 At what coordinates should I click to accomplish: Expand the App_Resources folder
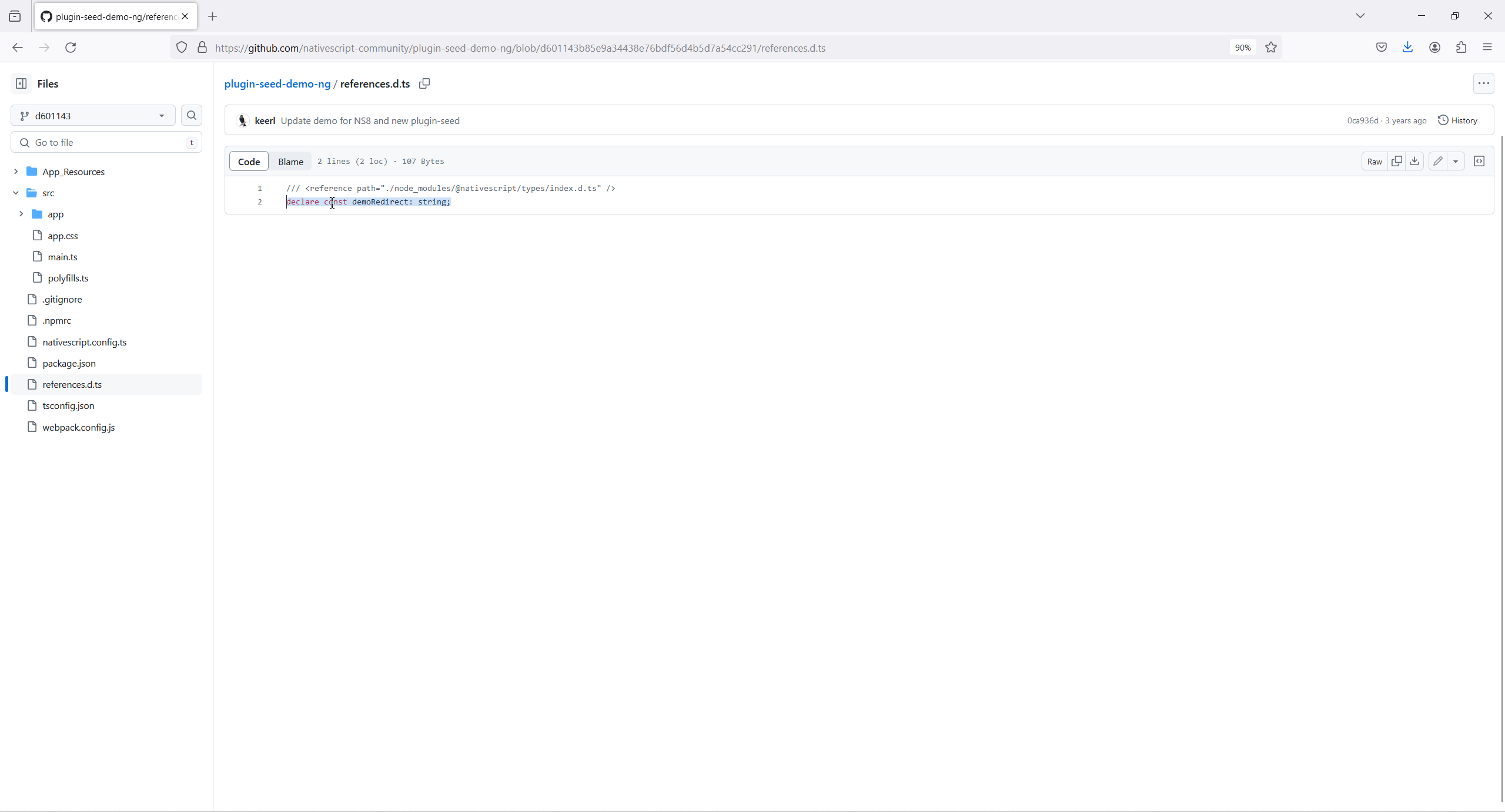pyautogui.click(x=16, y=172)
